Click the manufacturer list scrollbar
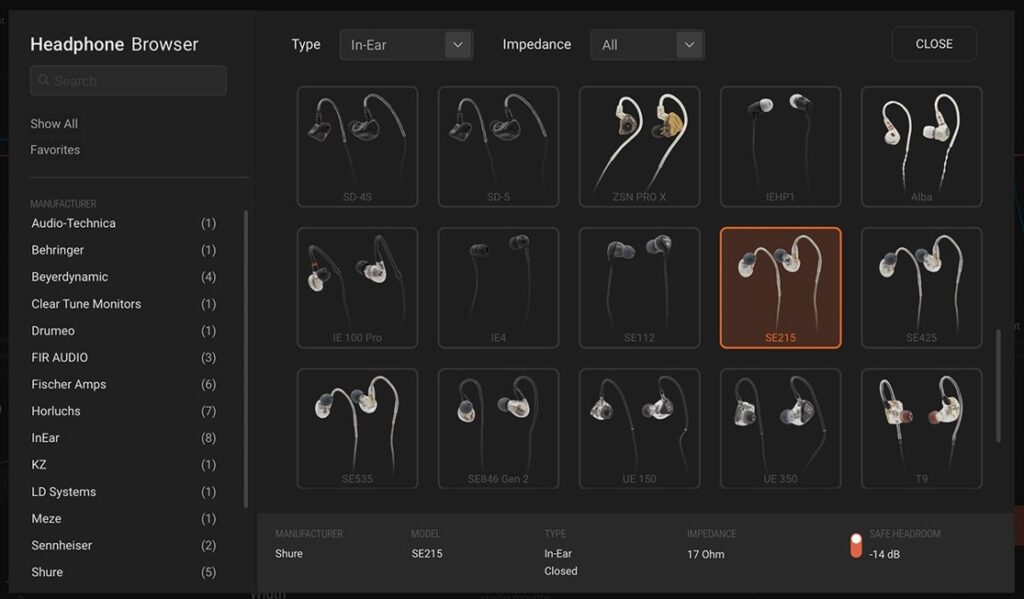This screenshot has height=599, width=1024. 246,359
